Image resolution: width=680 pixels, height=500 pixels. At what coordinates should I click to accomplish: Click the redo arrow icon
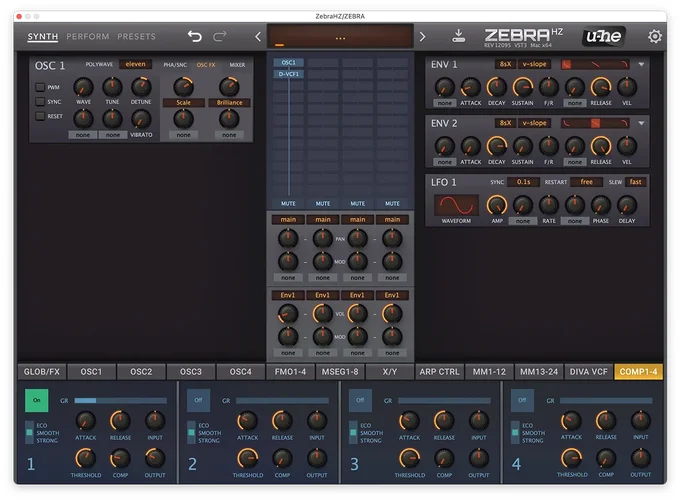(x=220, y=37)
